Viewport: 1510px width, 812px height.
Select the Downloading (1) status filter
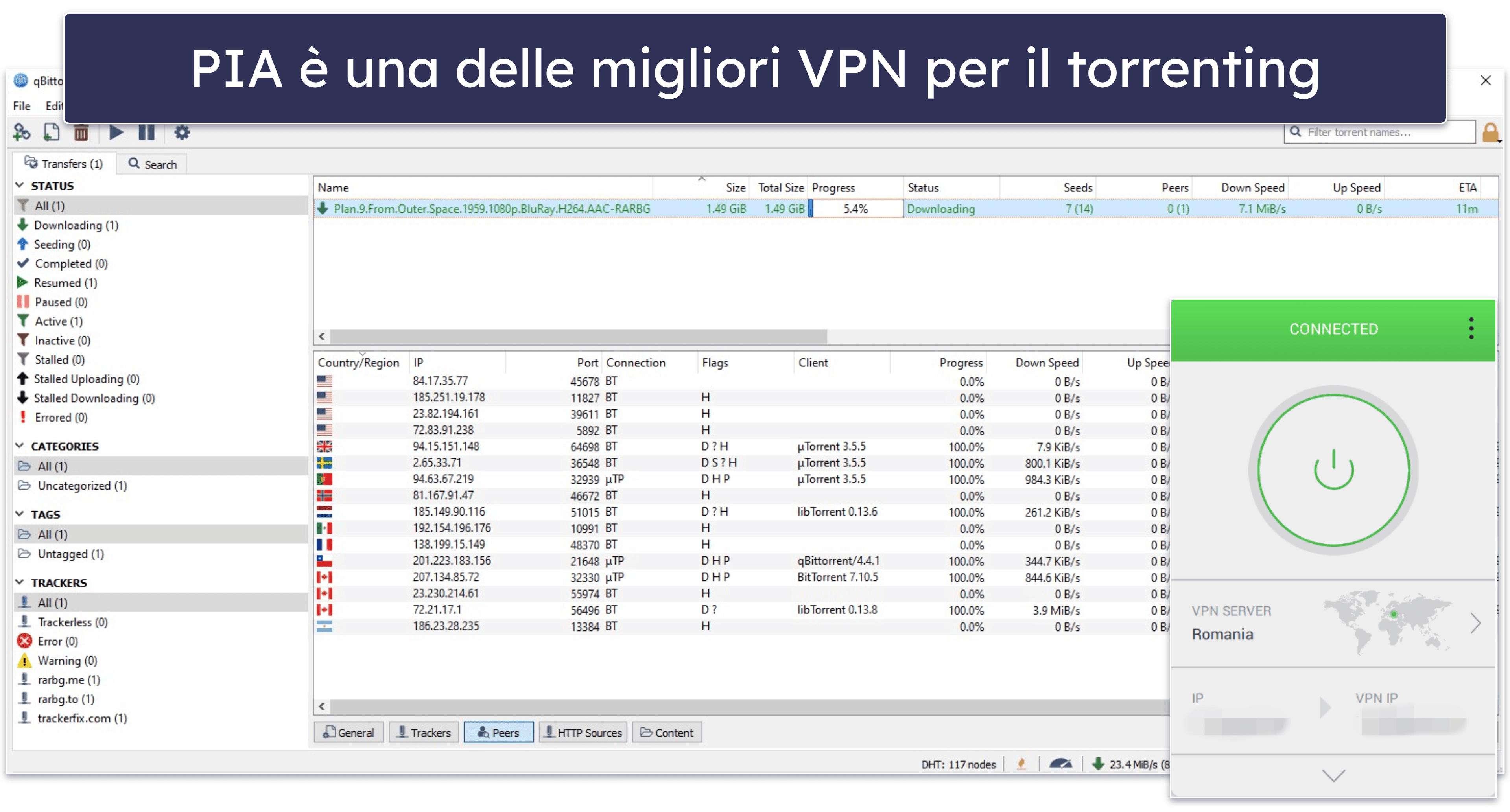point(67,225)
